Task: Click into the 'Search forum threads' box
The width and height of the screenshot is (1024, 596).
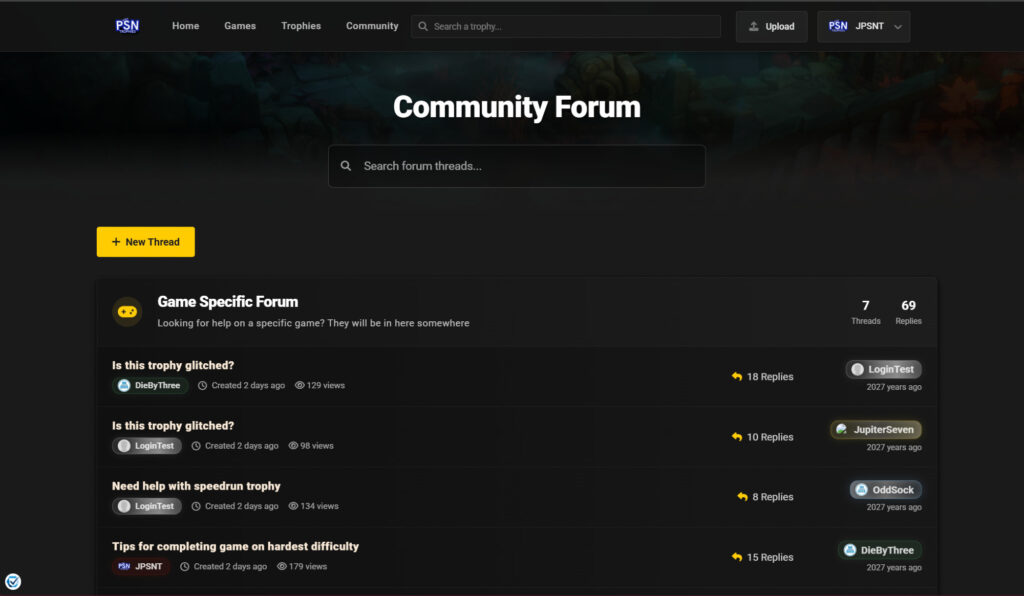Action: point(517,166)
